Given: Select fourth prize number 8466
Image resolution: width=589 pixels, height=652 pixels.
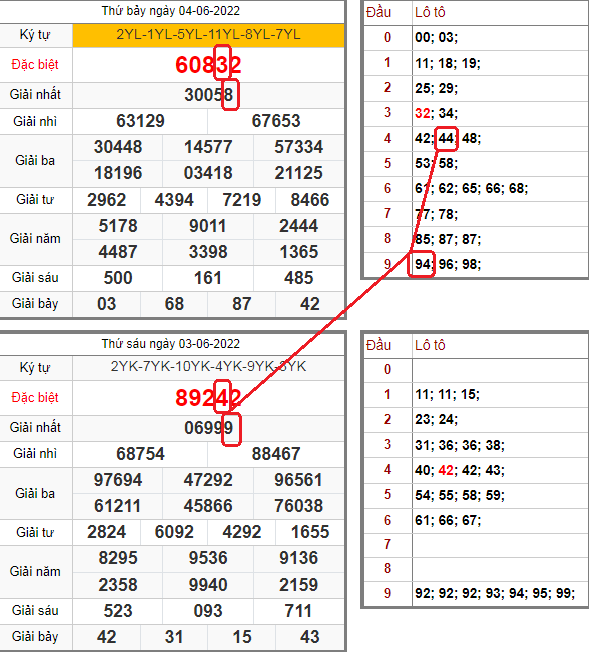Looking at the screenshot, I should [310, 200].
